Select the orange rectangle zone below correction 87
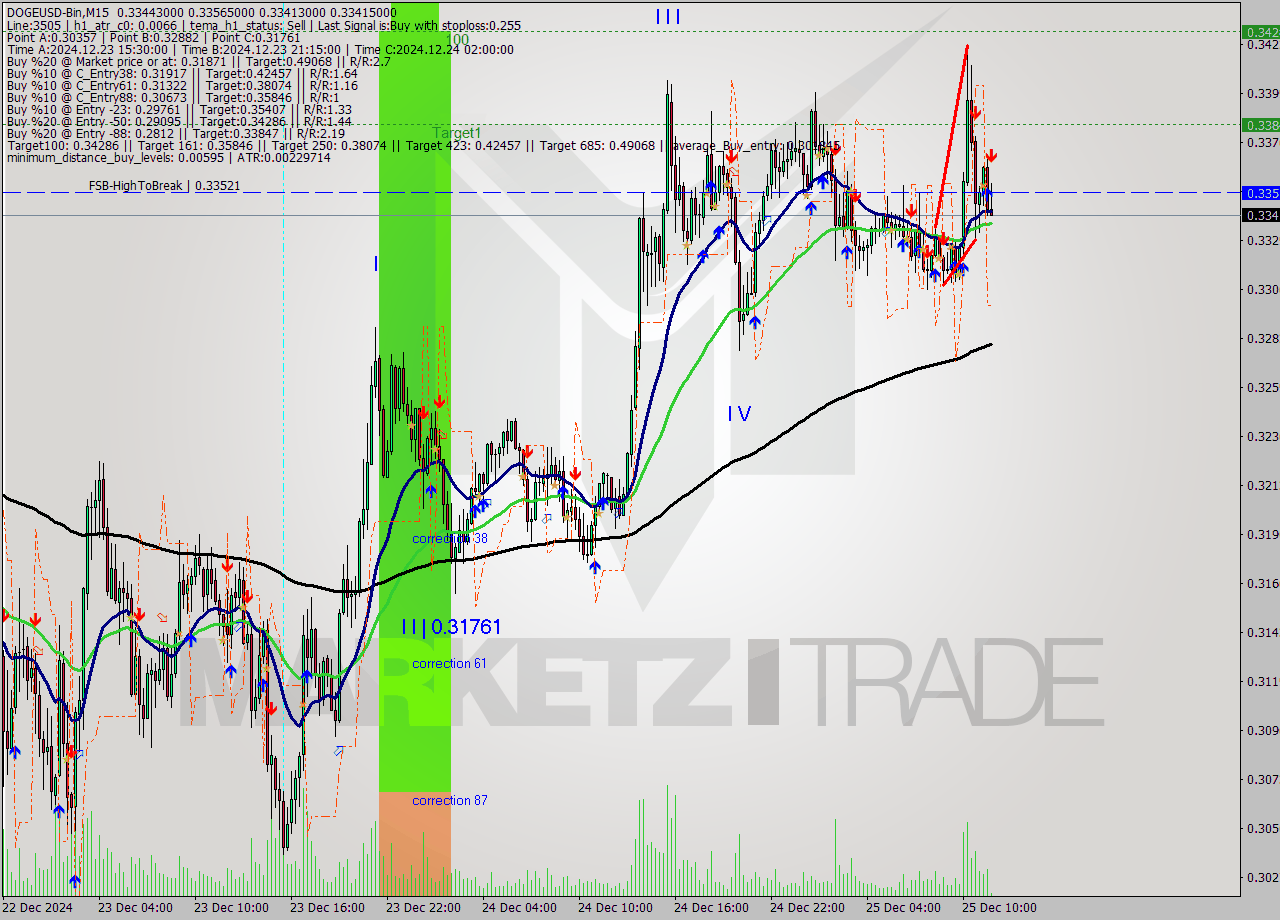 click(x=414, y=844)
